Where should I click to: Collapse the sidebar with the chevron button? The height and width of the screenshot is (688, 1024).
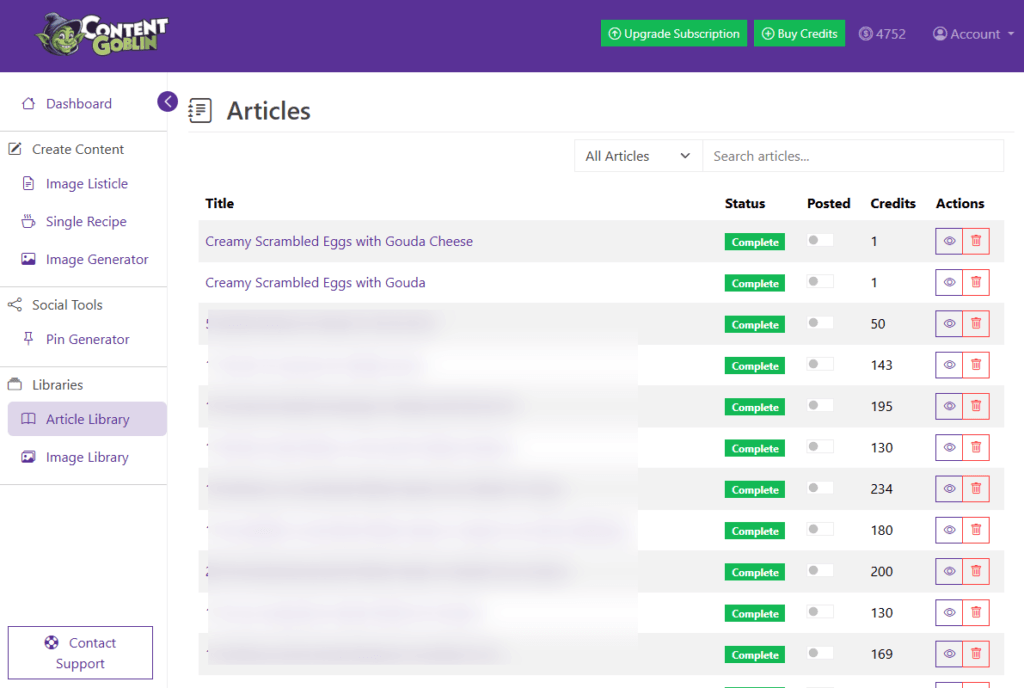tap(167, 102)
